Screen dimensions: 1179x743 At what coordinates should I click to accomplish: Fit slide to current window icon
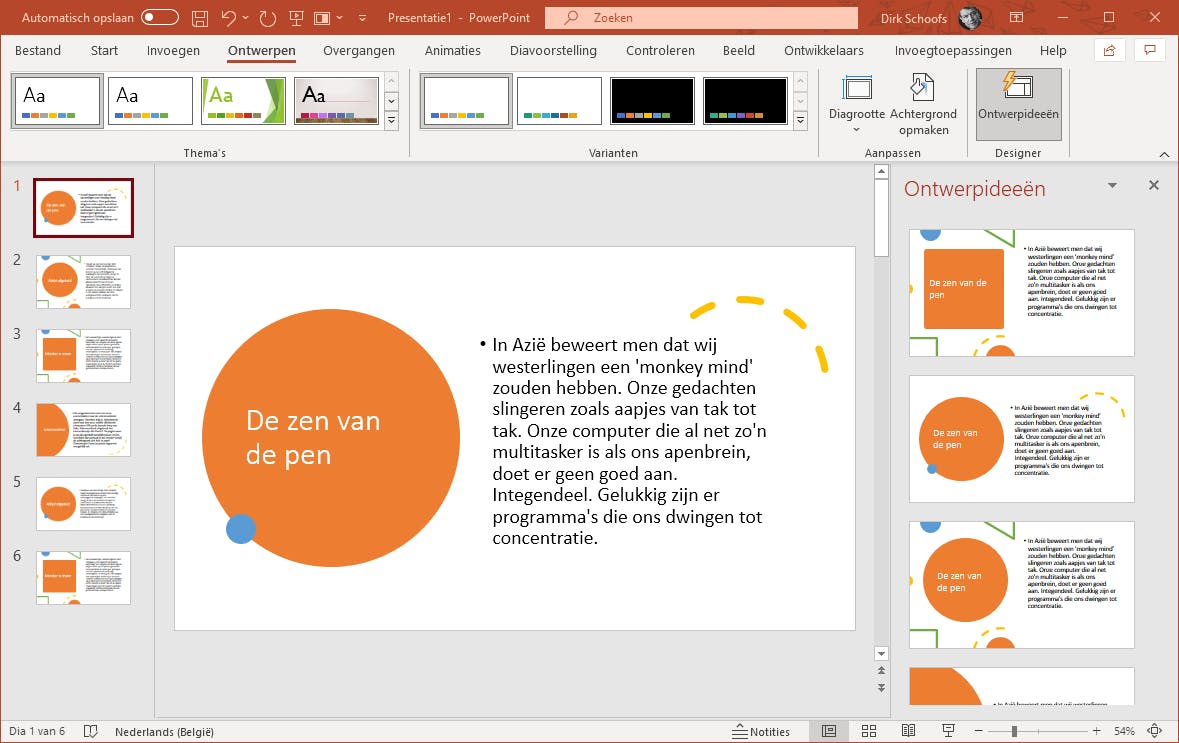(x=1155, y=731)
